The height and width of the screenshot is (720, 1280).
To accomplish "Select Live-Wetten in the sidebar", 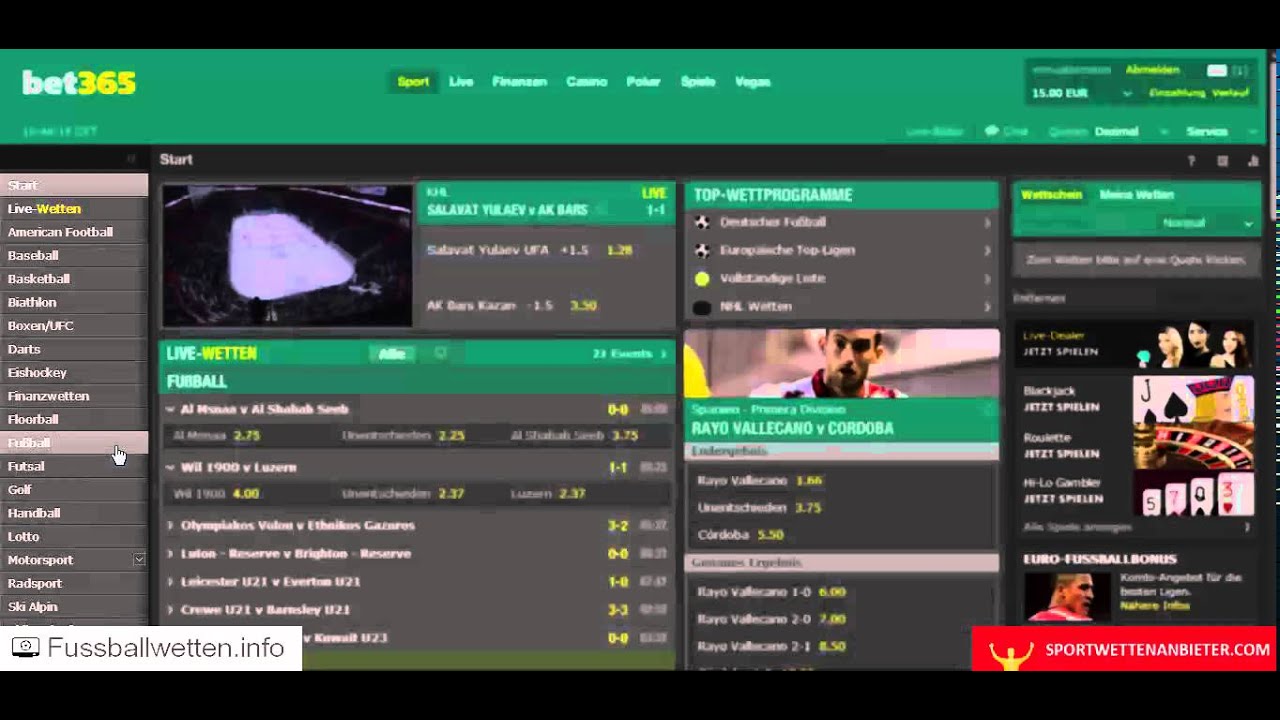I will (74, 209).
